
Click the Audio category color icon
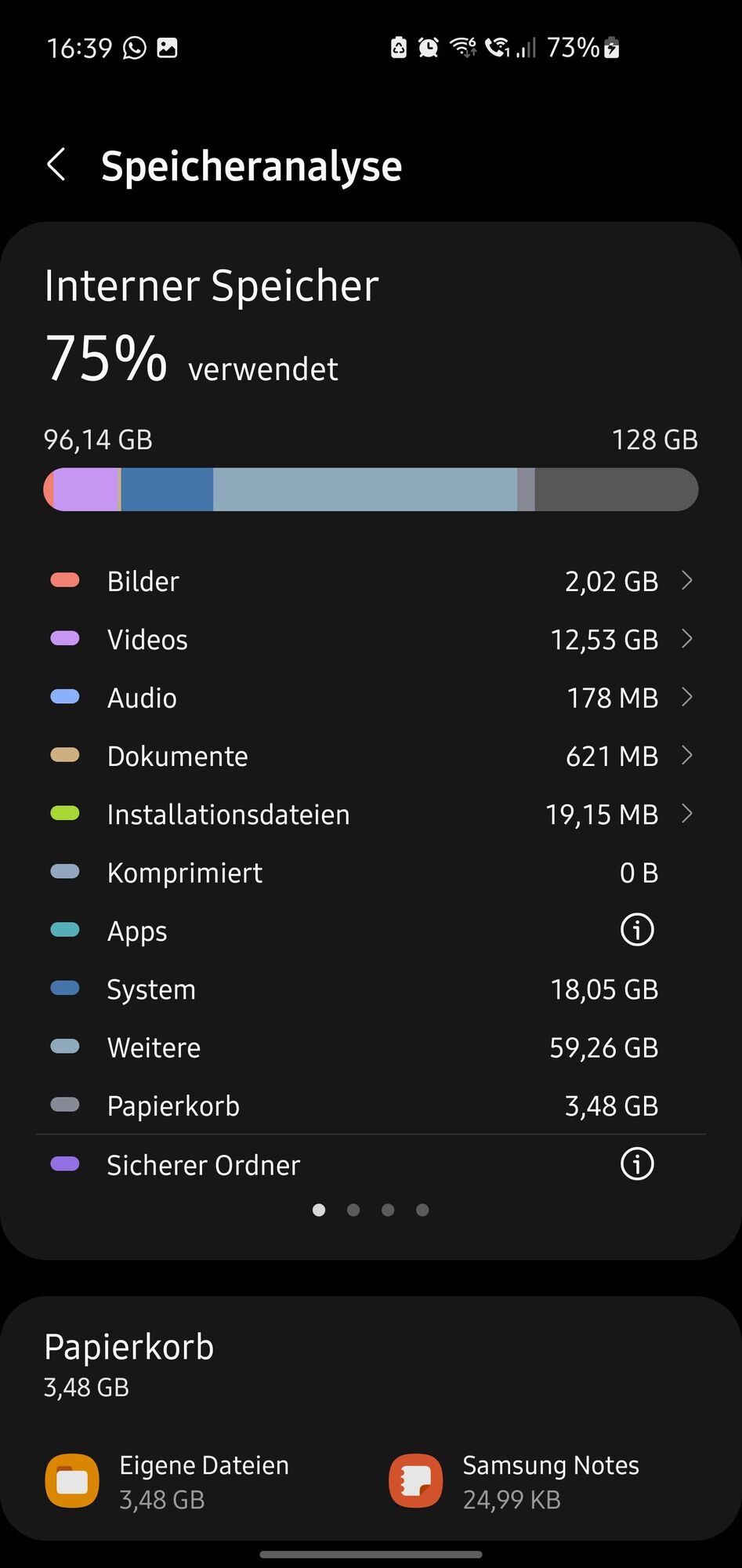click(65, 696)
